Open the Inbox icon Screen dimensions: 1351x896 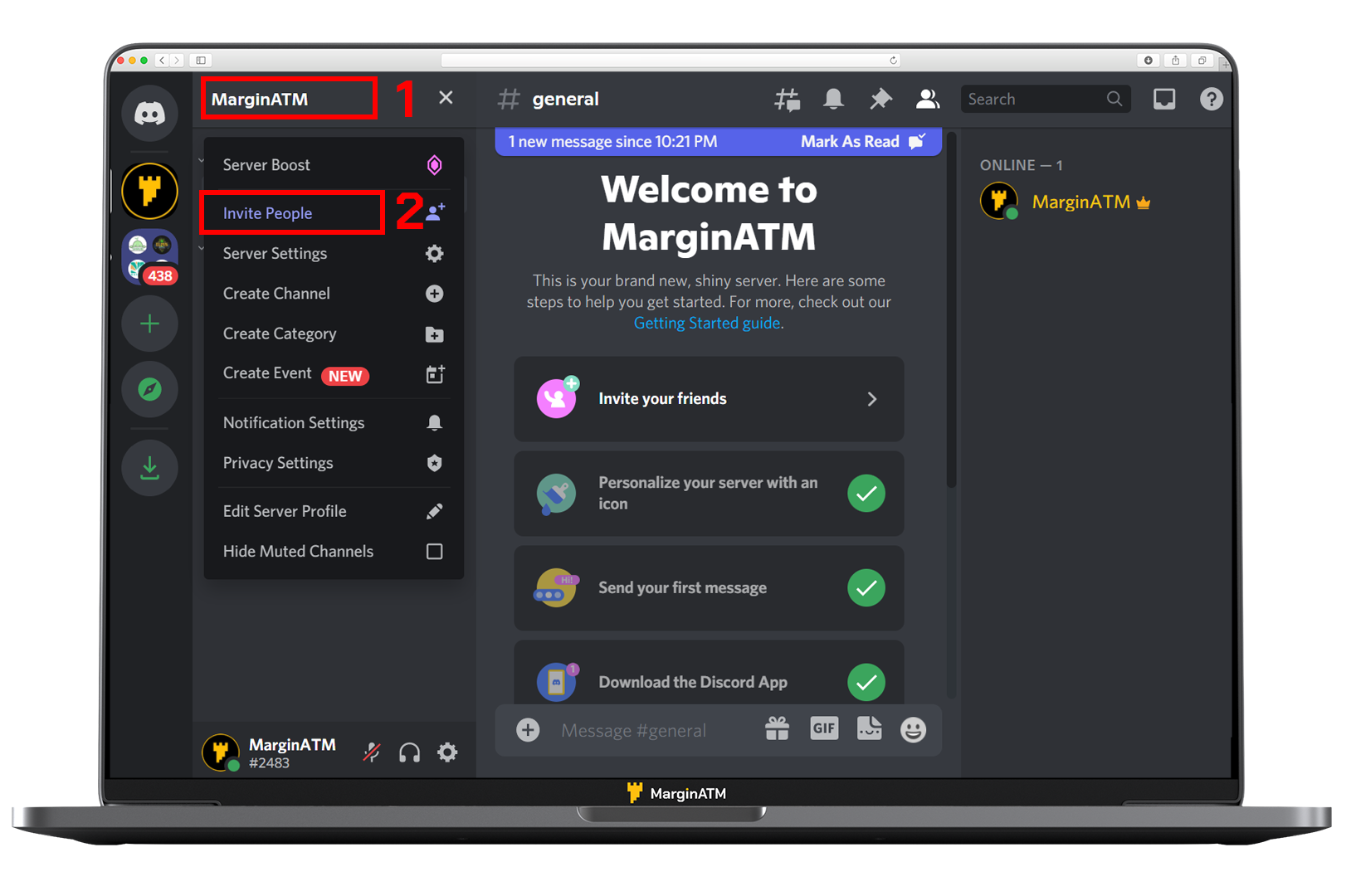(1164, 100)
